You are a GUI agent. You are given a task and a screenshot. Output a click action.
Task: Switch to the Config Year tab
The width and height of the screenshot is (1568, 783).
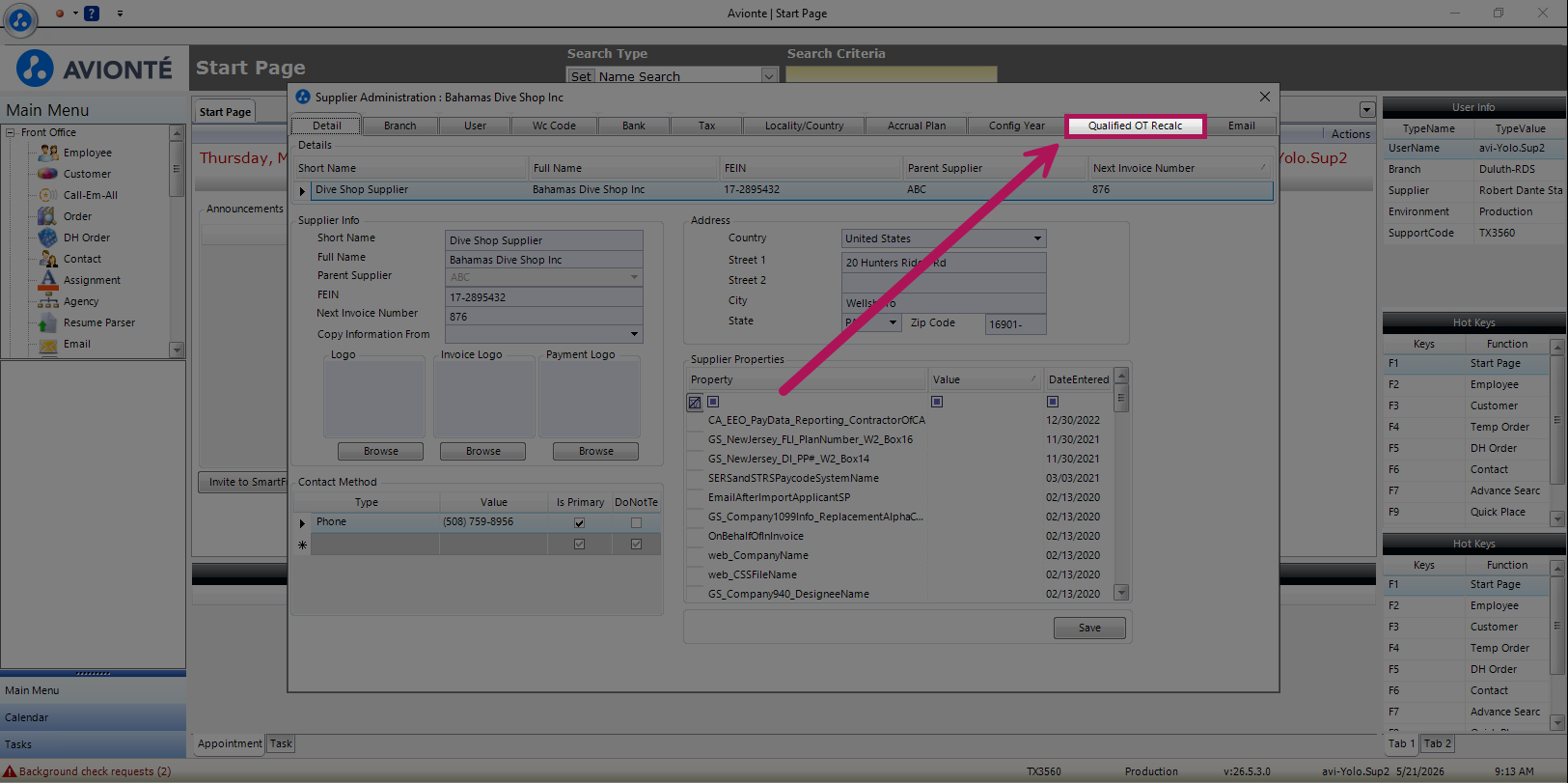coord(1016,126)
